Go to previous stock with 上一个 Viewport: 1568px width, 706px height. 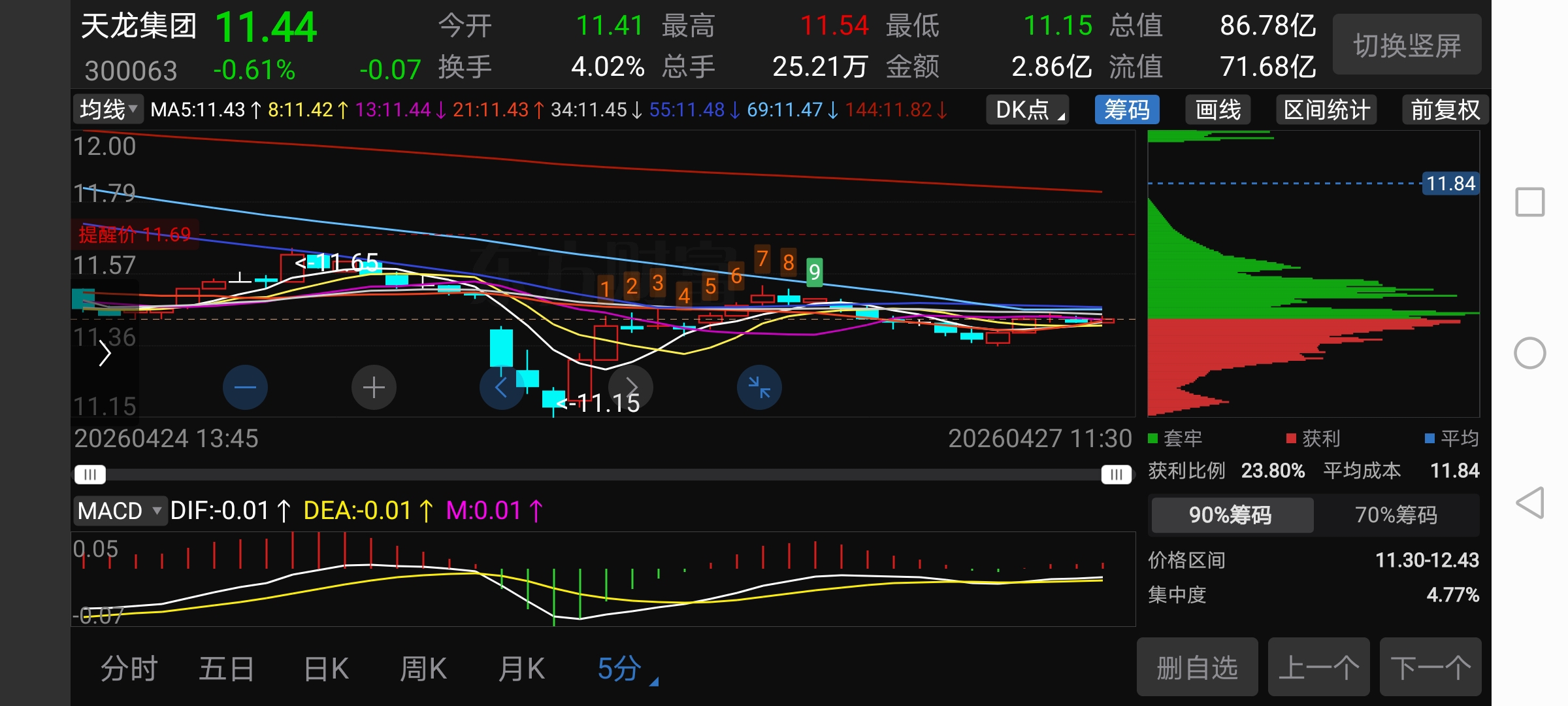[1319, 667]
